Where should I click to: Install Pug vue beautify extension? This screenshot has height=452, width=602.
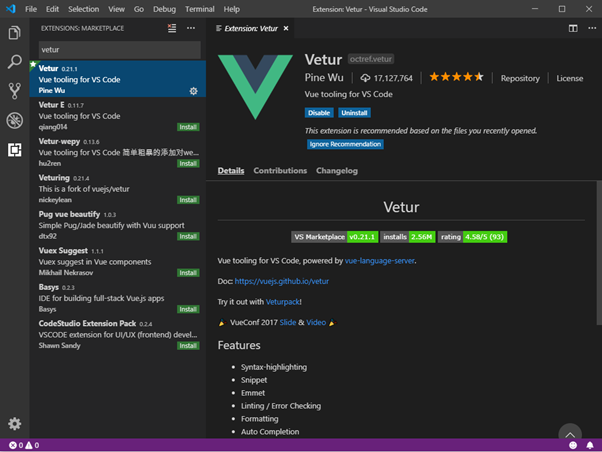click(x=188, y=237)
